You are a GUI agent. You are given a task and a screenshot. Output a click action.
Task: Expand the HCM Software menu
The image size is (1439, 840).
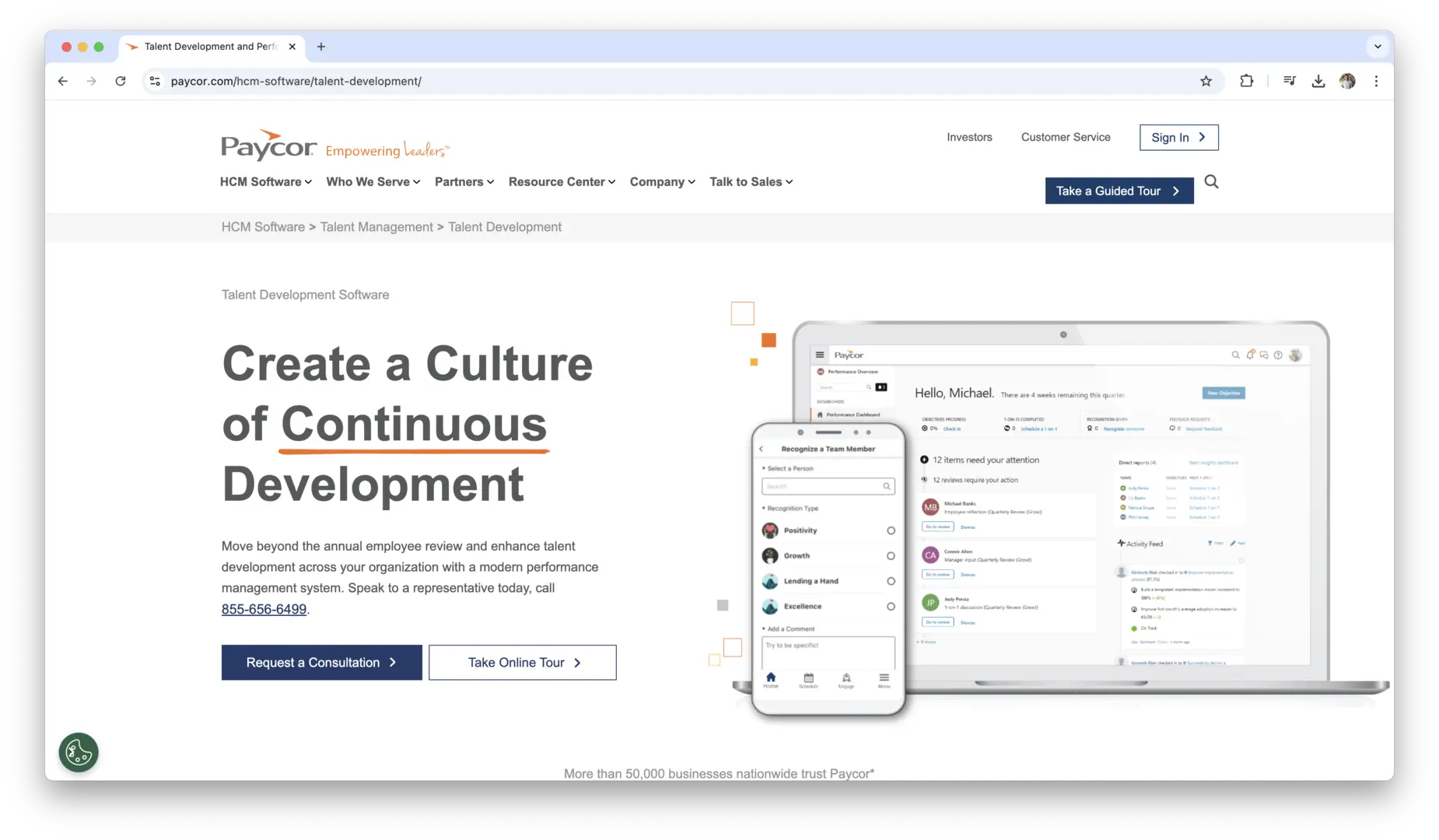click(265, 182)
